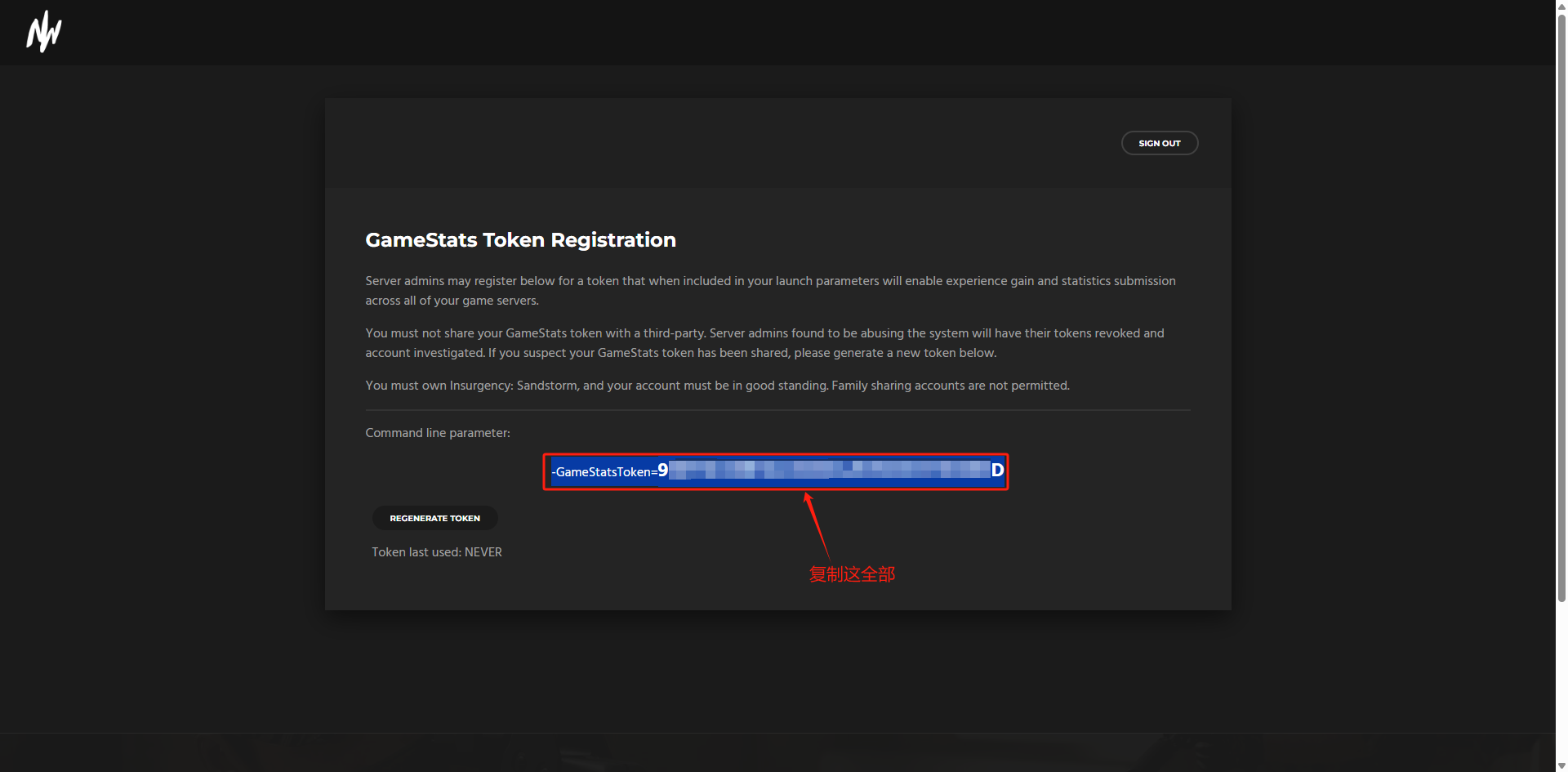Click the 'Server admins may register below' paragraph
Image resolution: width=1568 pixels, height=772 pixels.
pyautogui.click(x=770, y=291)
